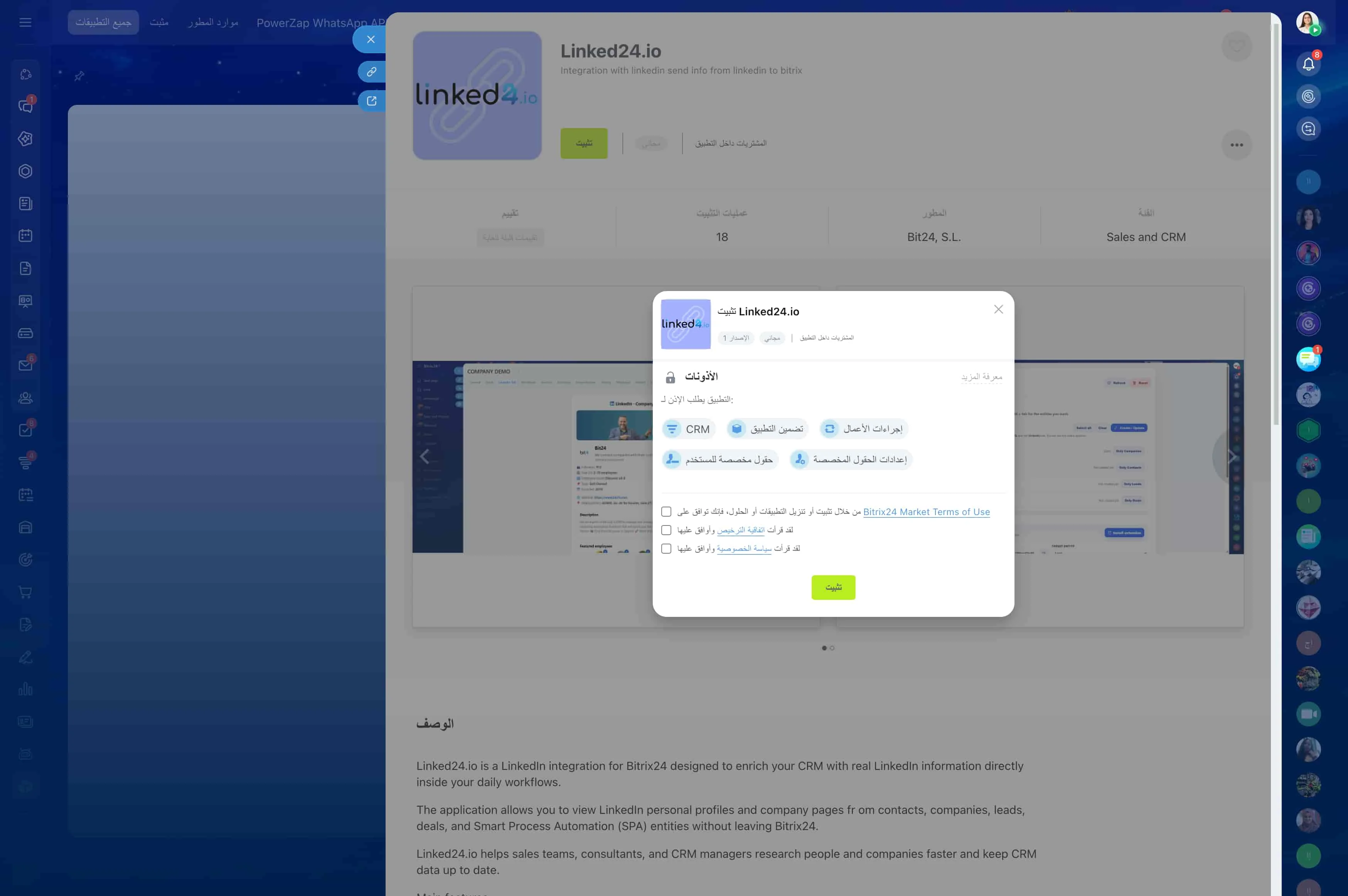Open notifications bell icon

pos(1308,64)
